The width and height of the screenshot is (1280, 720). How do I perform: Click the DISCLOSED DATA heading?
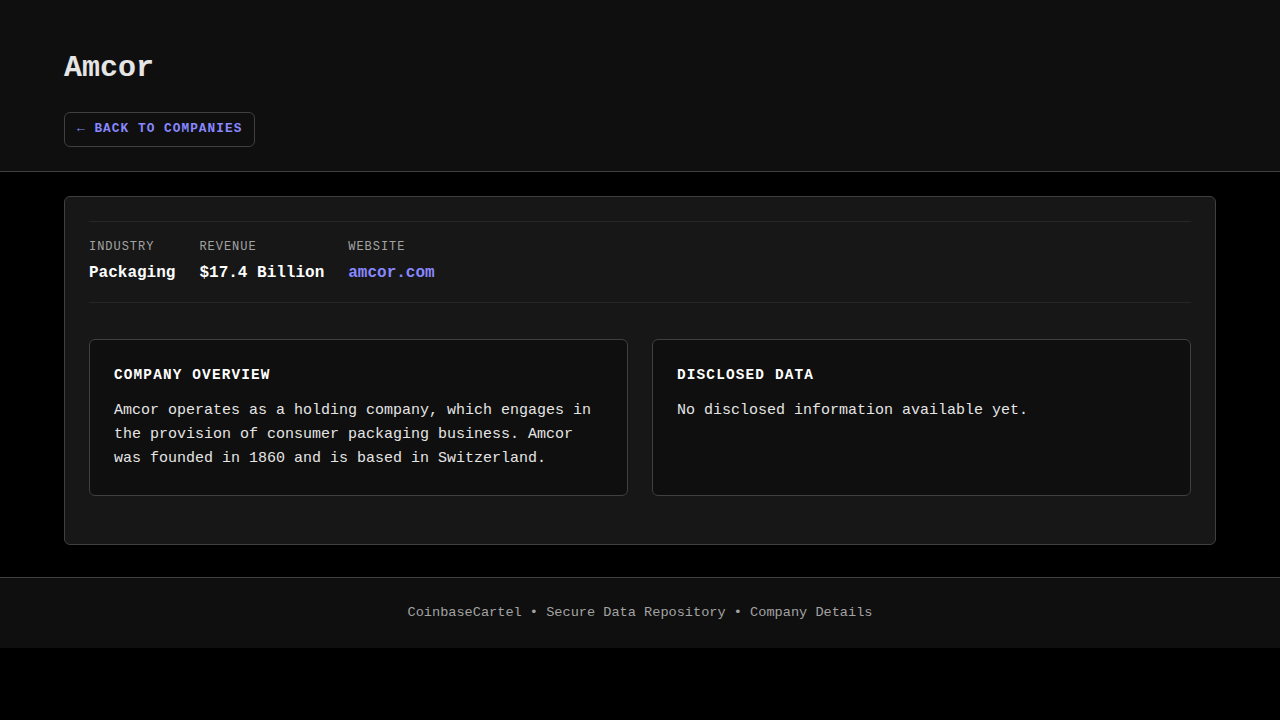(745, 375)
